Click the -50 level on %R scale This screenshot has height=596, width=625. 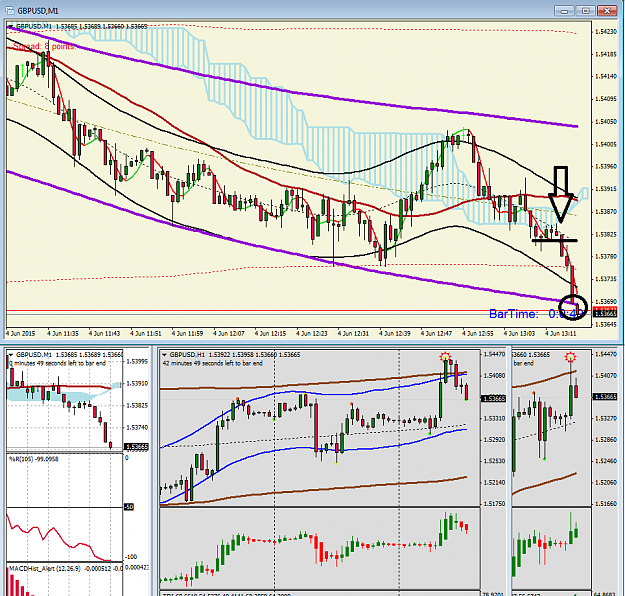coord(129,507)
